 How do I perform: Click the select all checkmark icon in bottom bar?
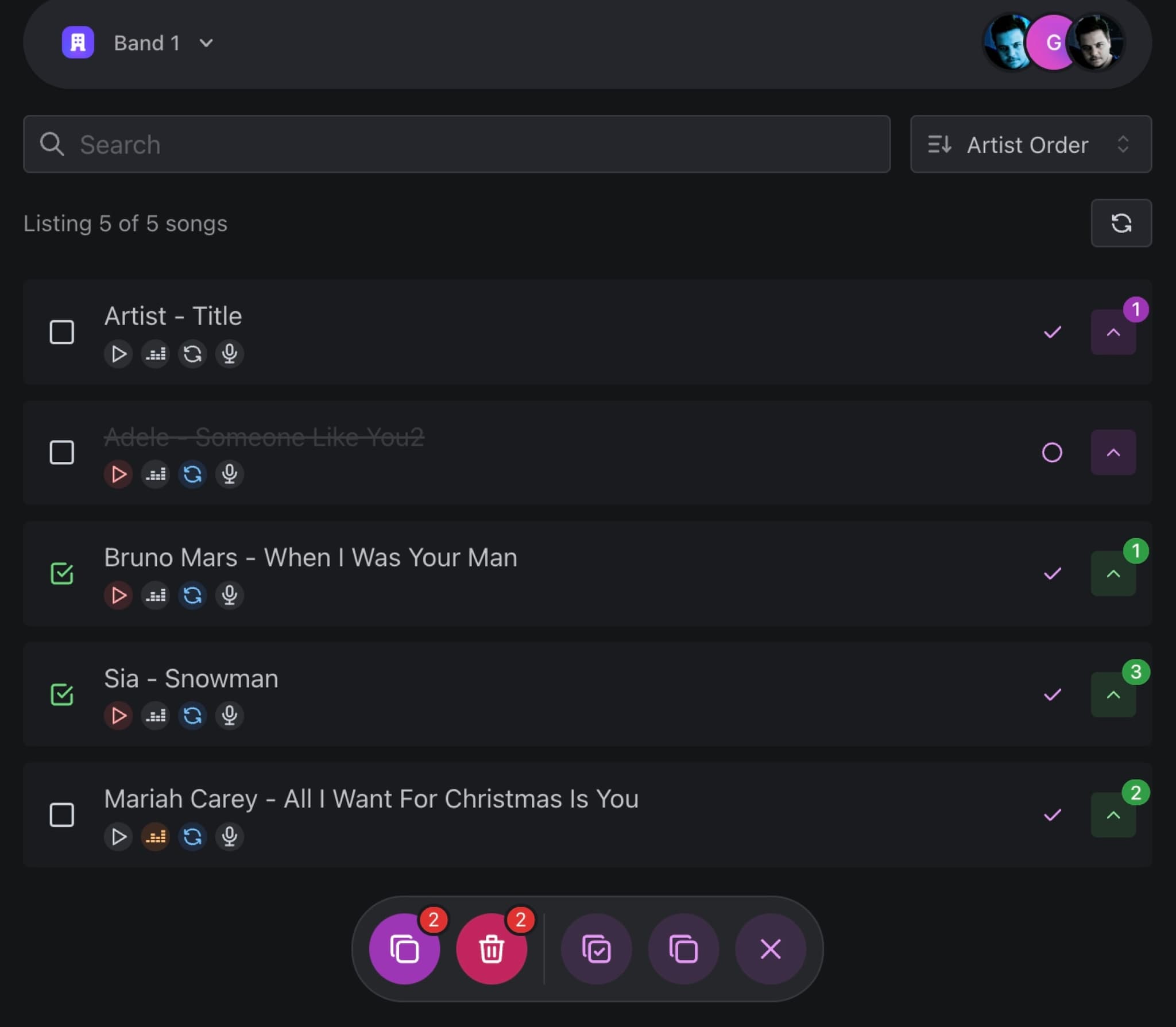596,949
